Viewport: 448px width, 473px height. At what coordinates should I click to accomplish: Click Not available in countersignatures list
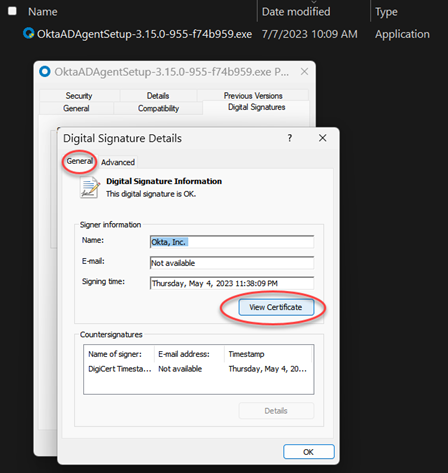[180, 369]
